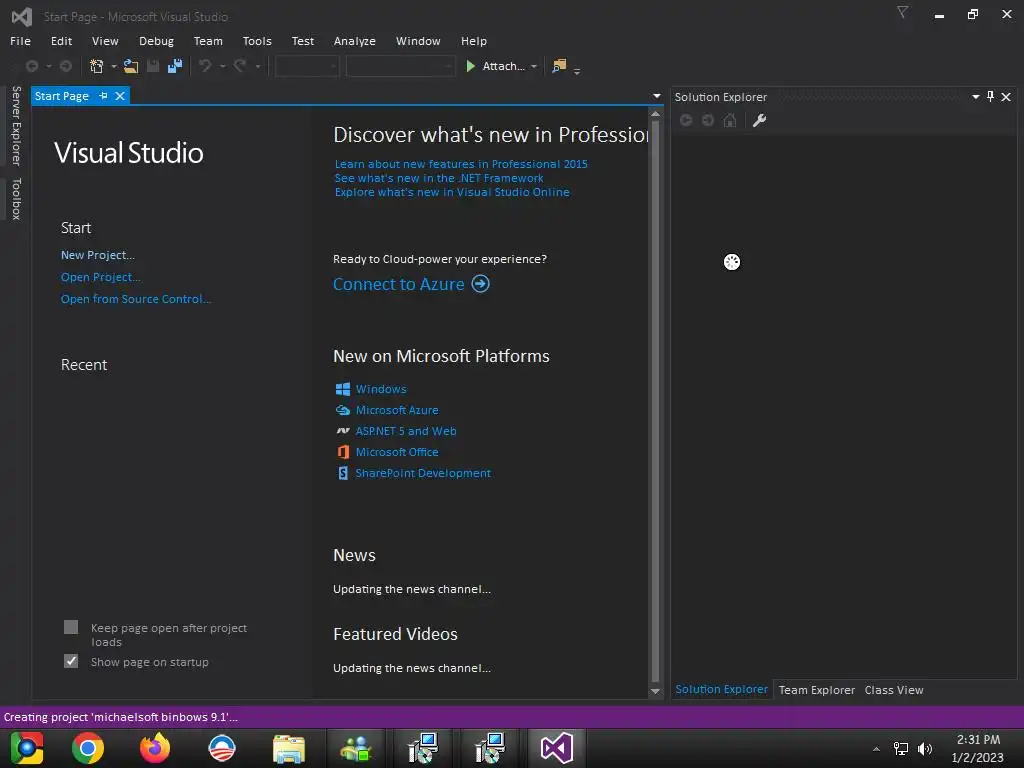Click the Solution Explorer Forward arrow icon
1024x768 pixels.
click(708, 120)
